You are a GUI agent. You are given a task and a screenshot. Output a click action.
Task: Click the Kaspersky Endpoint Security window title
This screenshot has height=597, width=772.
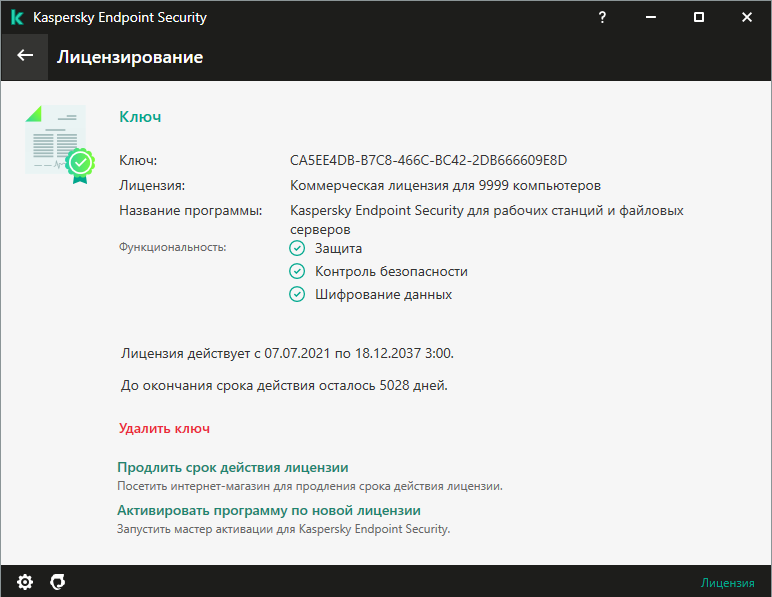120,17
